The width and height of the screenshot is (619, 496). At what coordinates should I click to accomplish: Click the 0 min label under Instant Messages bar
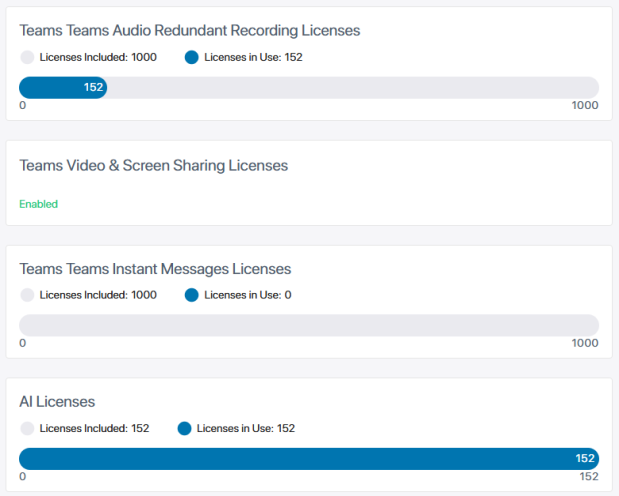pyautogui.click(x=23, y=343)
